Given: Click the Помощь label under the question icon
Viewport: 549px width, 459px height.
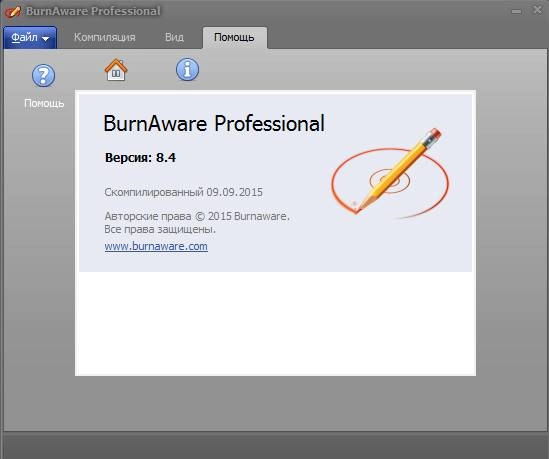Looking at the screenshot, I should click(44, 103).
